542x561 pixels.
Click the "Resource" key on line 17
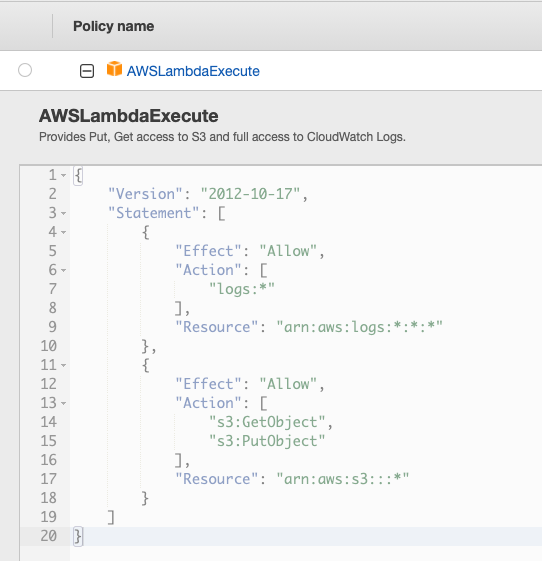coord(217,479)
